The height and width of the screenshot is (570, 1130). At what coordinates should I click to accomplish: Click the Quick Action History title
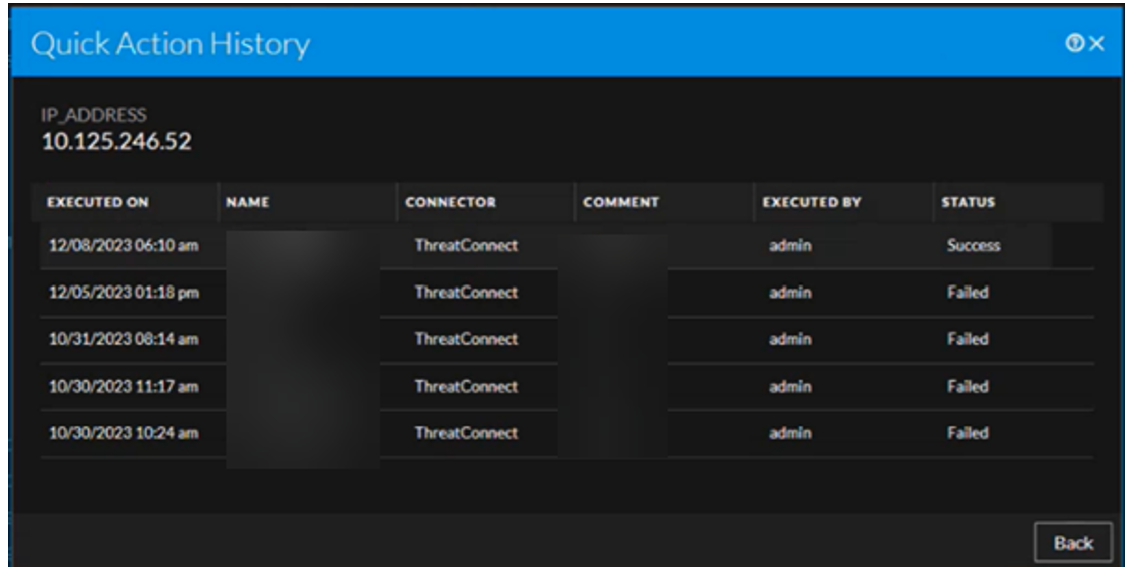(x=171, y=44)
